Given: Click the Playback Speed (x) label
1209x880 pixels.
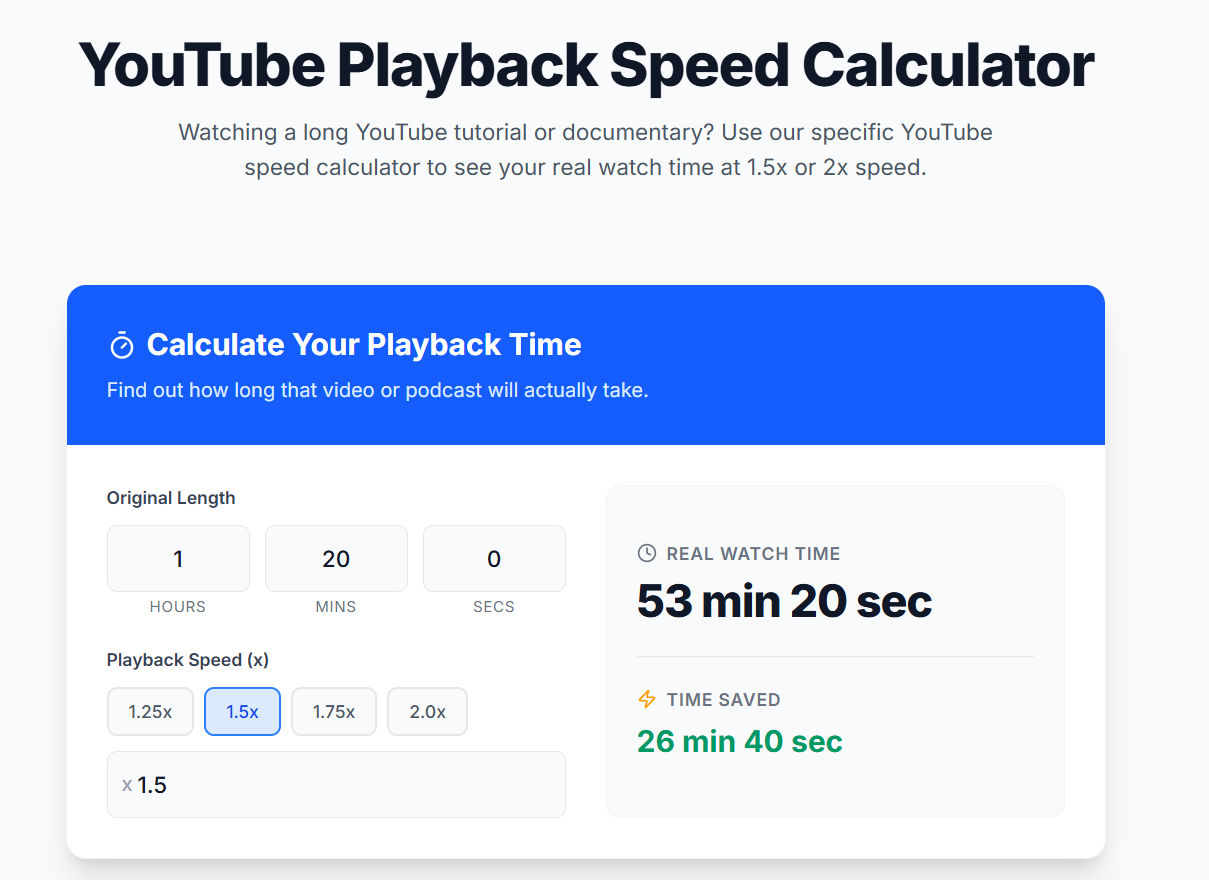Looking at the screenshot, I should [187, 660].
